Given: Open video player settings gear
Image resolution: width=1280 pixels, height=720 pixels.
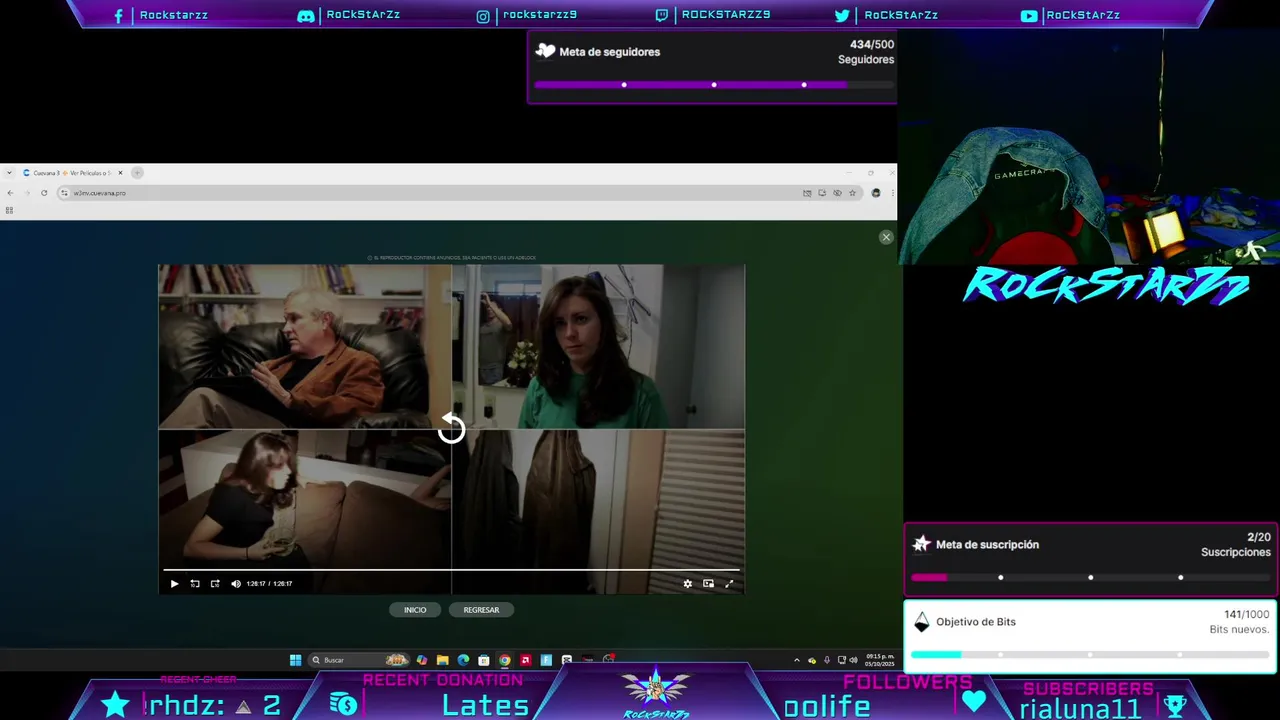Looking at the screenshot, I should (687, 583).
